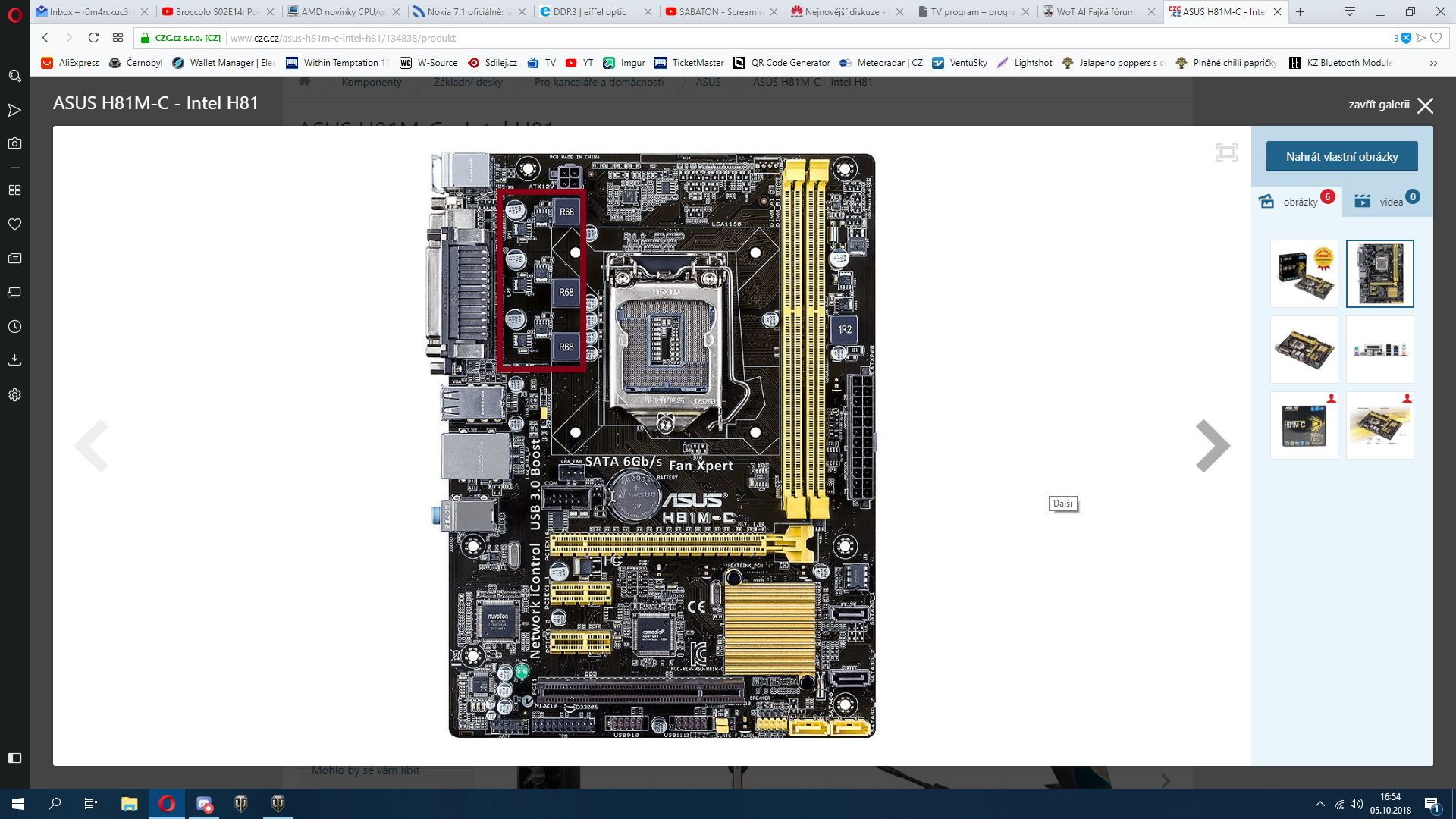Show hidden system tray icons
This screenshot has height=819, width=1456.
coord(1319,804)
